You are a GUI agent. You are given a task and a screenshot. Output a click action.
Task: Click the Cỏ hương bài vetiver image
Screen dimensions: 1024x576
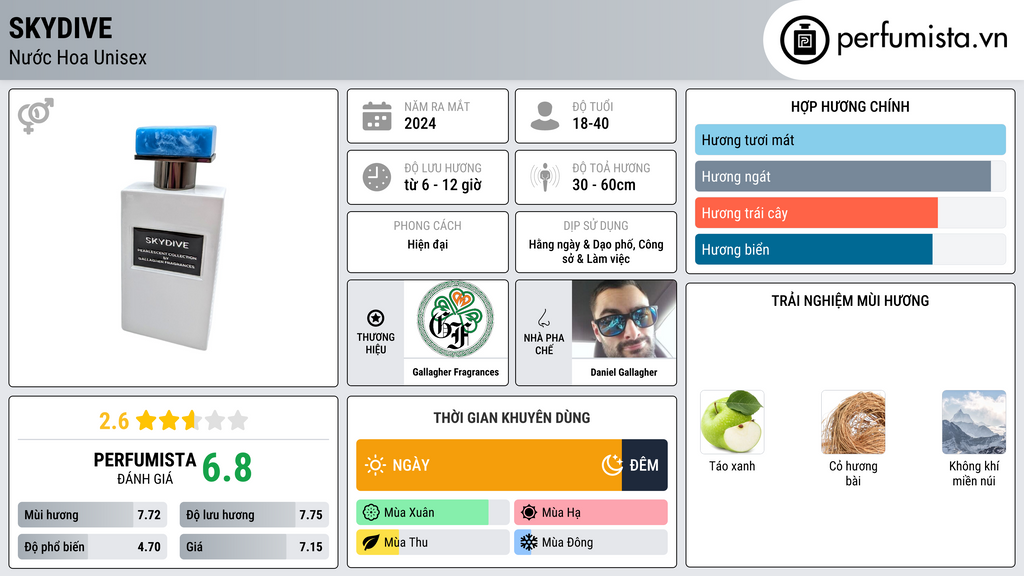pyautogui.click(x=853, y=422)
